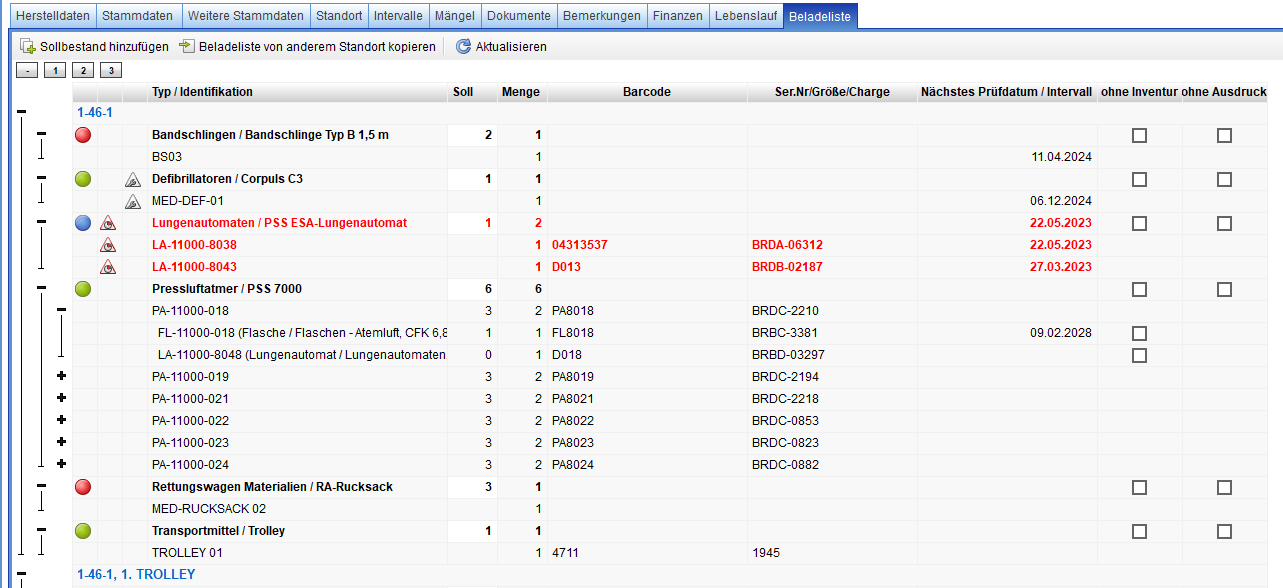
Task: Open the 1-46-1, 1. TROLLEY link
Action: (x=136, y=574)
